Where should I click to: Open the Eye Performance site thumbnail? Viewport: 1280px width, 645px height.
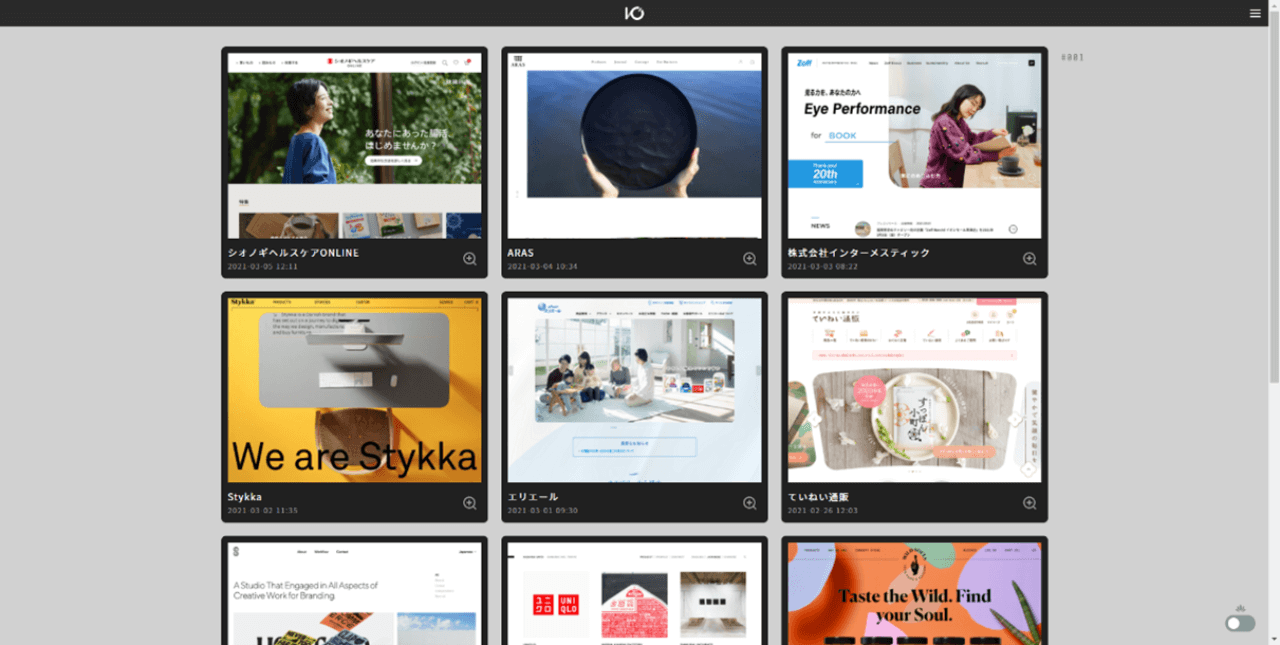(x=914, y=145)
